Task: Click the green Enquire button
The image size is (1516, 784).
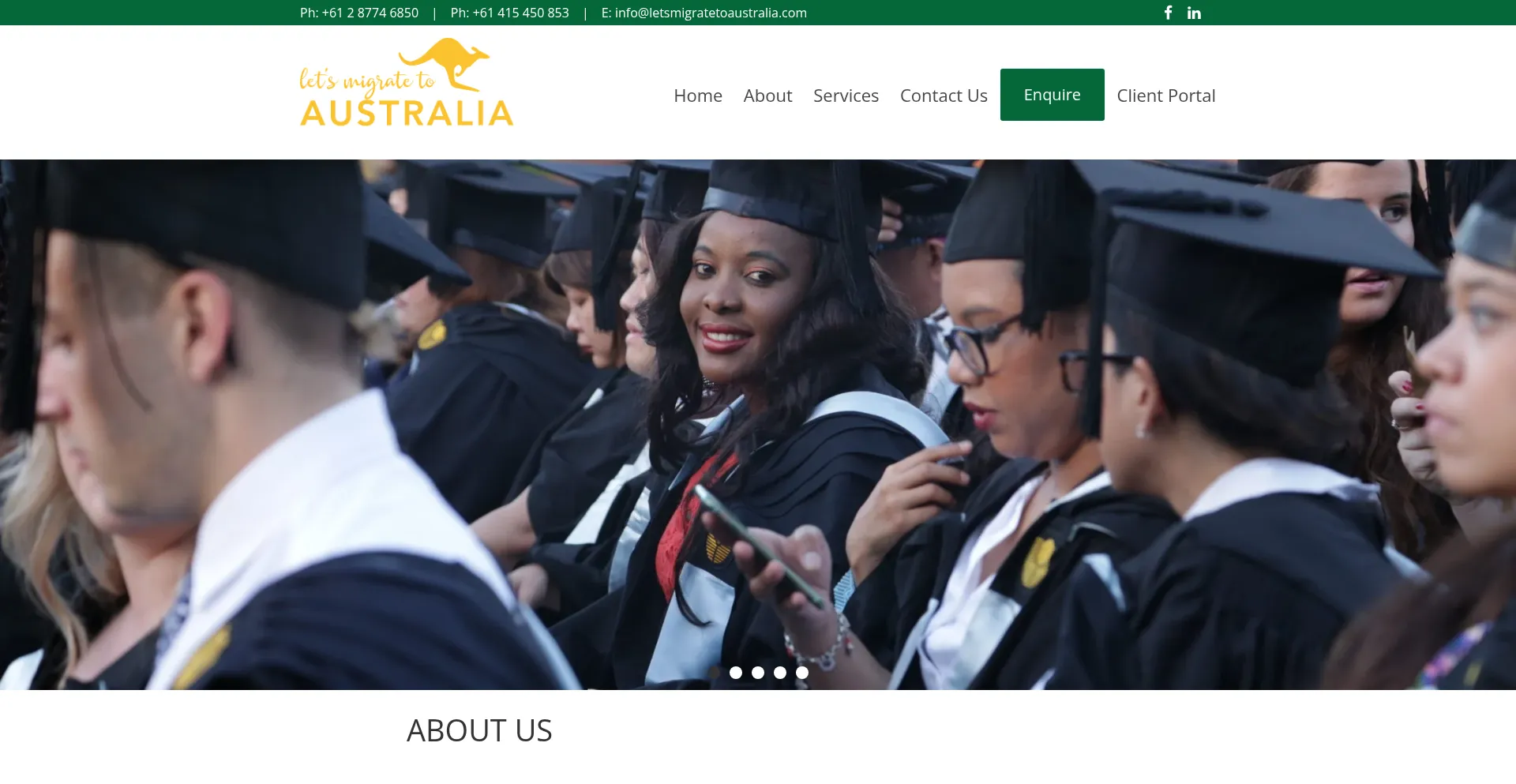Action: 1052,95
